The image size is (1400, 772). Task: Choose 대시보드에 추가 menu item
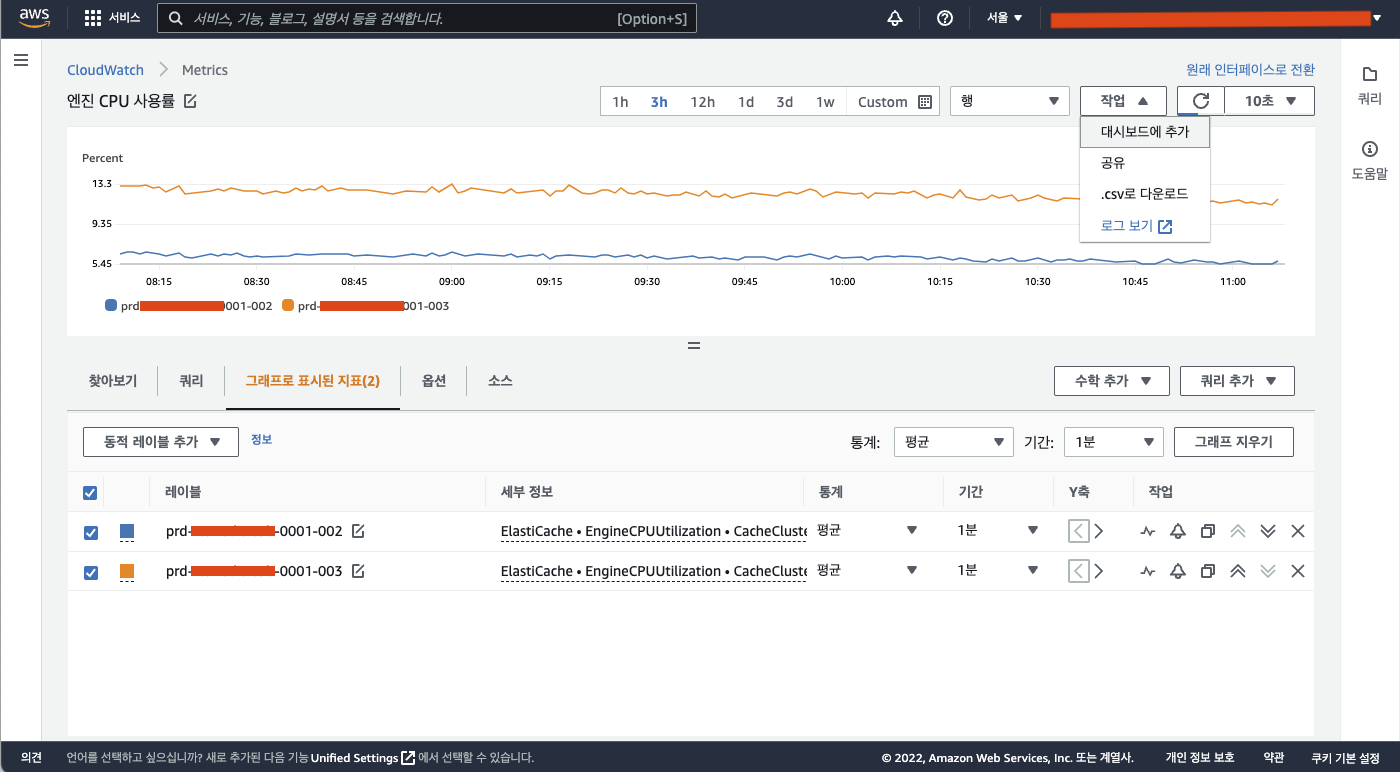pos(1145,131)
